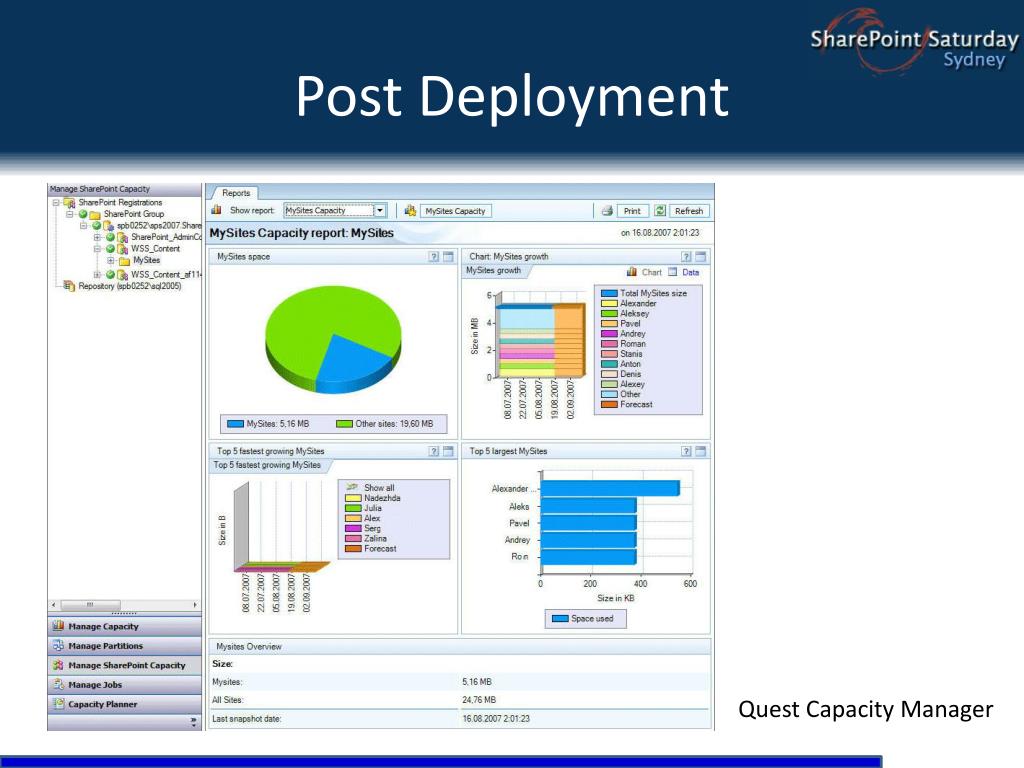Click the 'Other sites: 19,60 MB' legend entry
This screenshot has width=1024, height=768.
(x=385, y=424)
